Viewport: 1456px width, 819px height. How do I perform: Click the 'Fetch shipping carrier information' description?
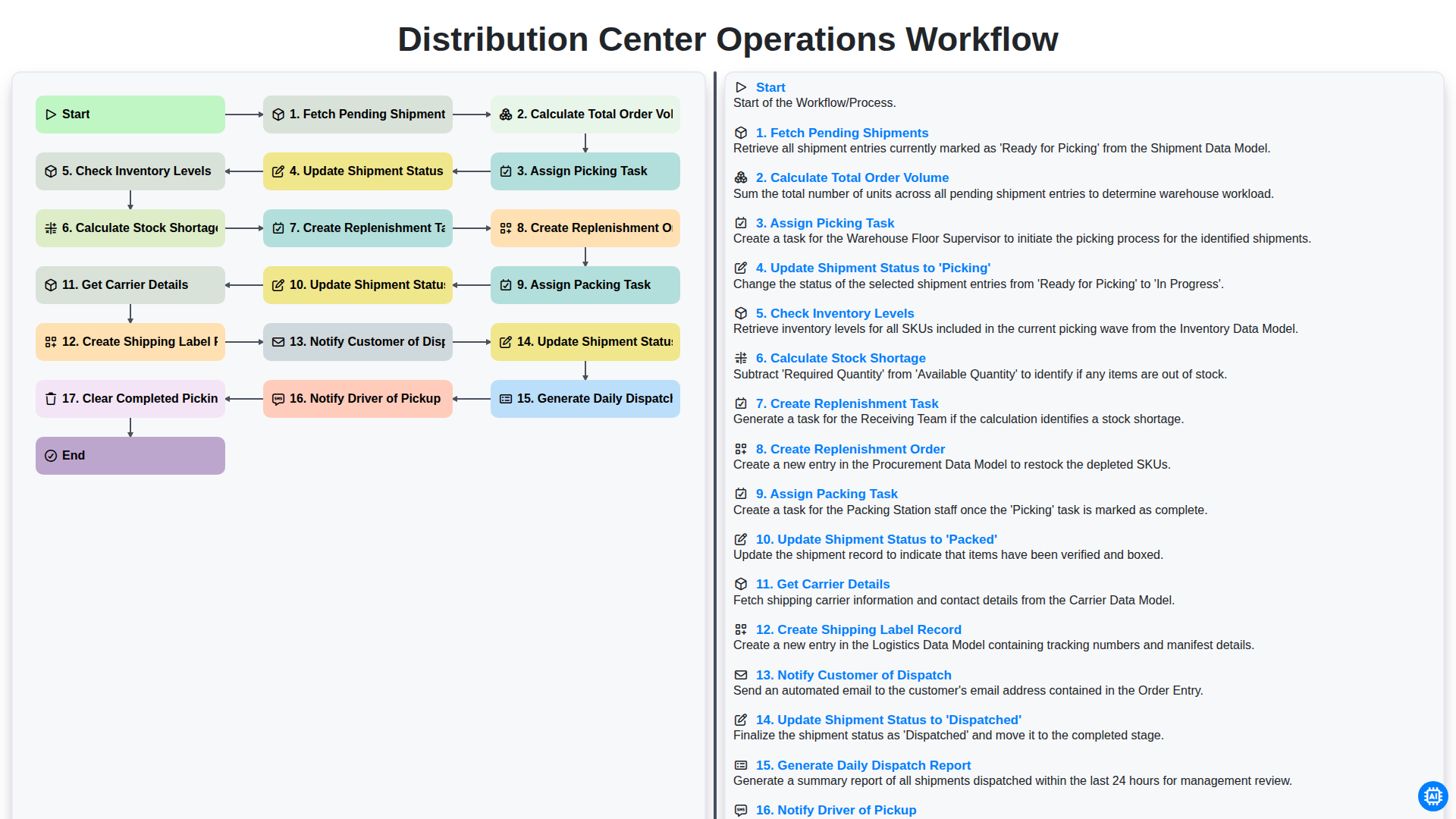(x=954, y=601)
